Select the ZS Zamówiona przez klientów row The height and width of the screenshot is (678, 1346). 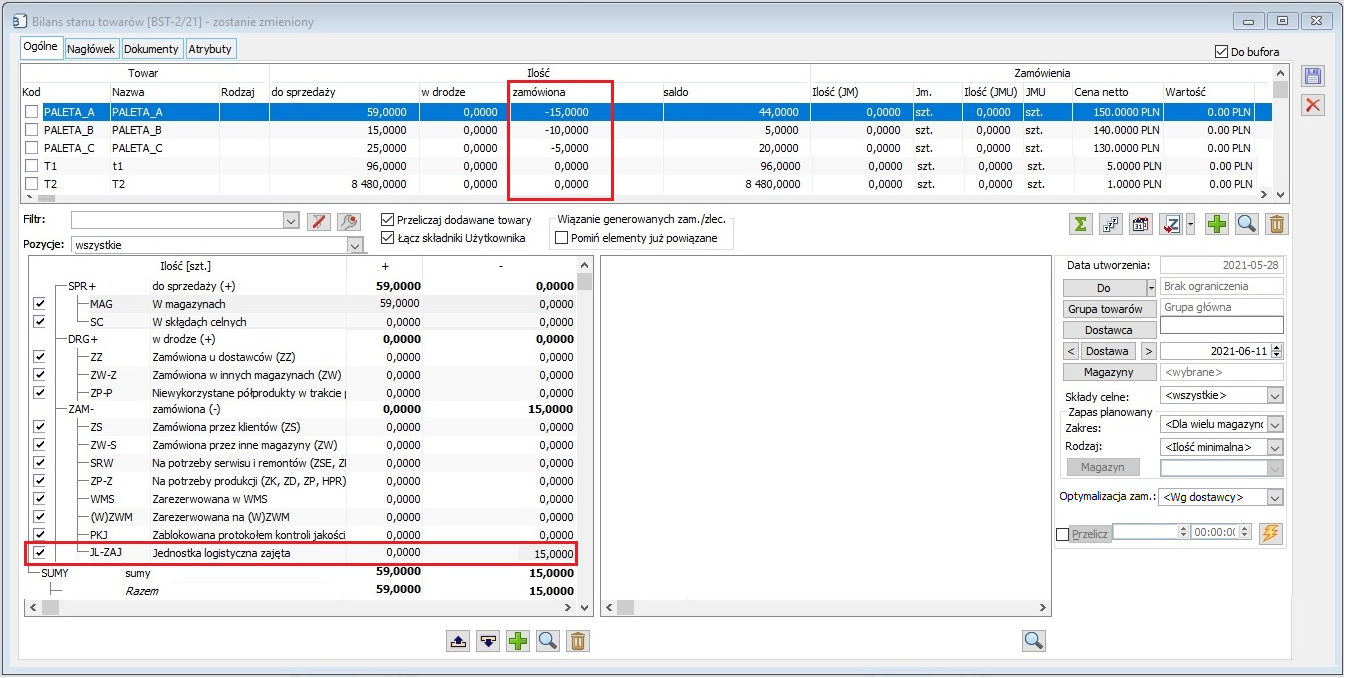303,427
